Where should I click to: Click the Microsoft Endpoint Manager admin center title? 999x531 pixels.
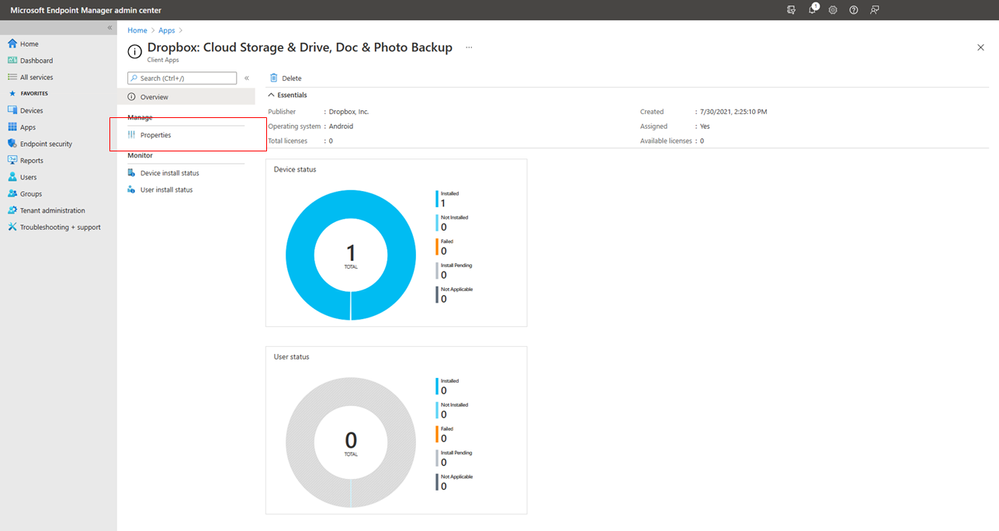[x=85, y=10]
